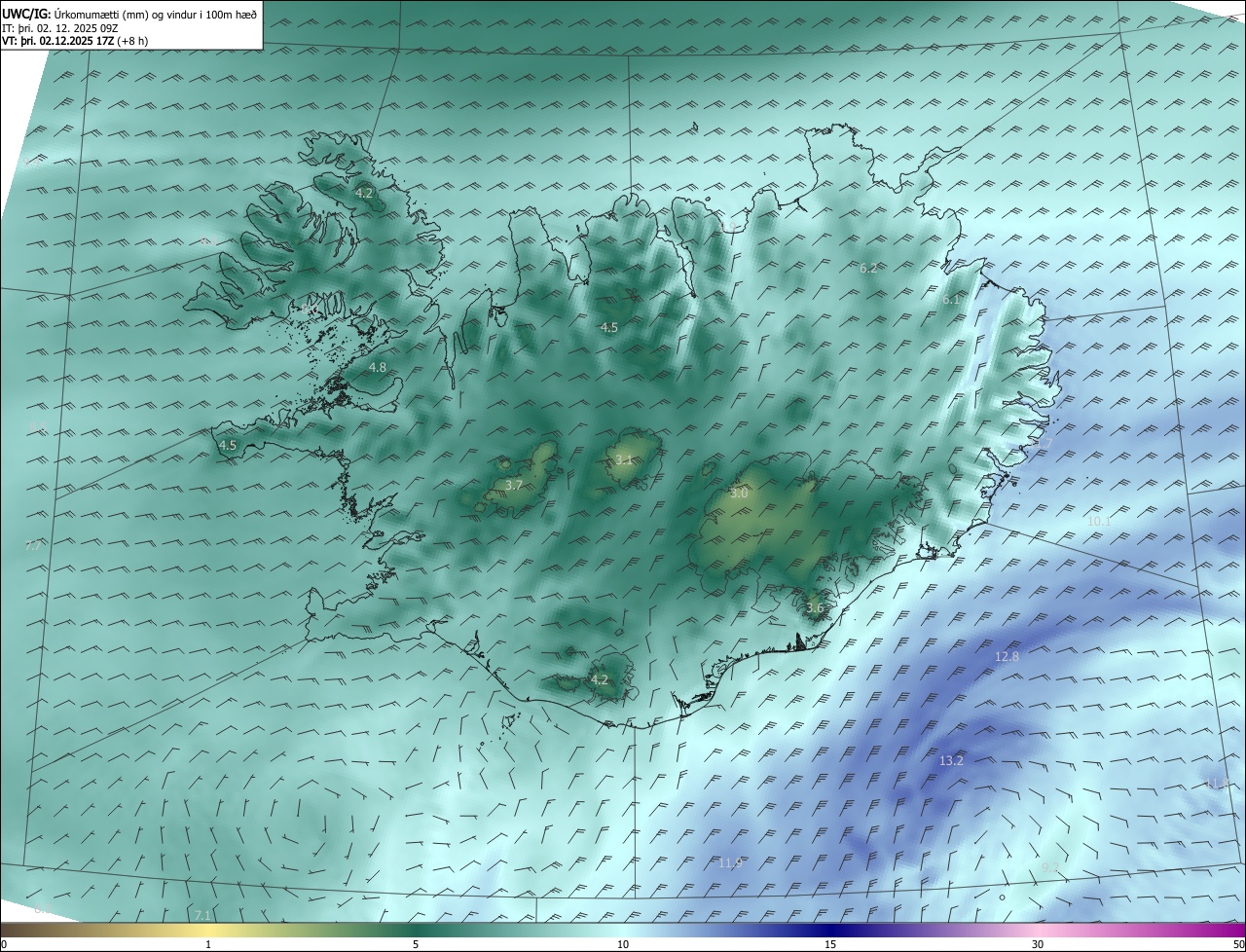Viewport: 1246px width, 952px height.
Task: Click the 12.8 value label offshore
Action: pos(1007,657)
